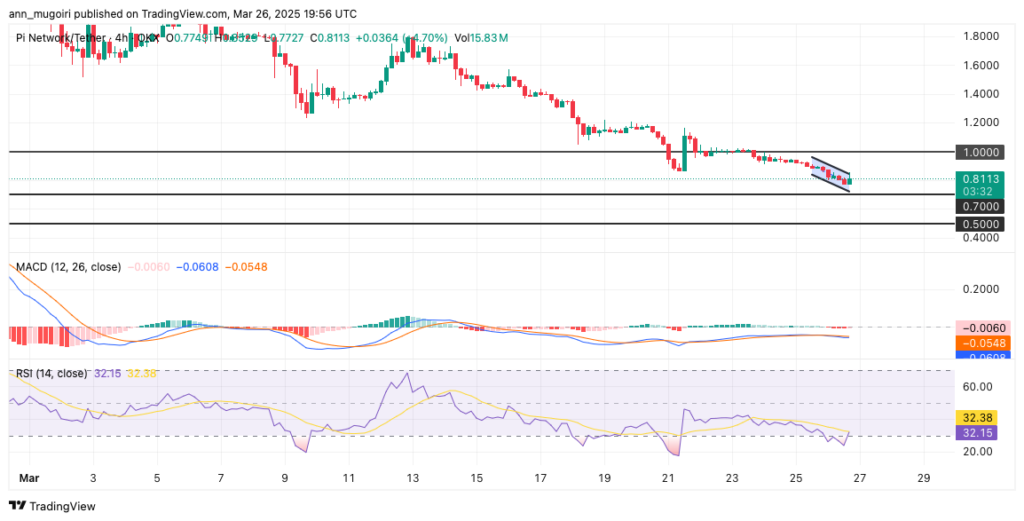1024x521 pixels.
Task: Click the RSI peak near March 13
Action: (407, 374)
